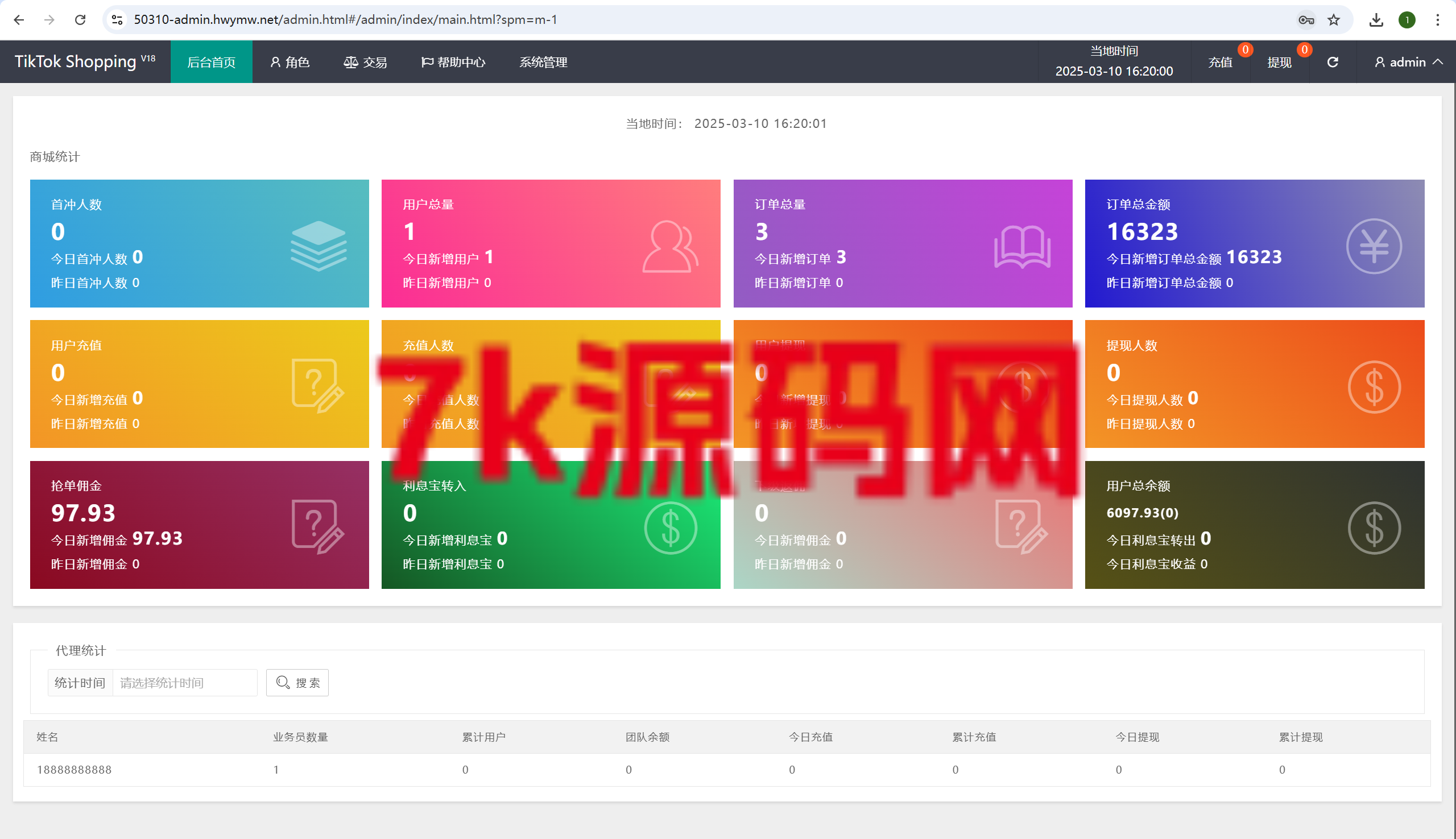Screen dimensions: 1456x839
Task: Open the browser three-dot menu
Action: click(1438, 20)
